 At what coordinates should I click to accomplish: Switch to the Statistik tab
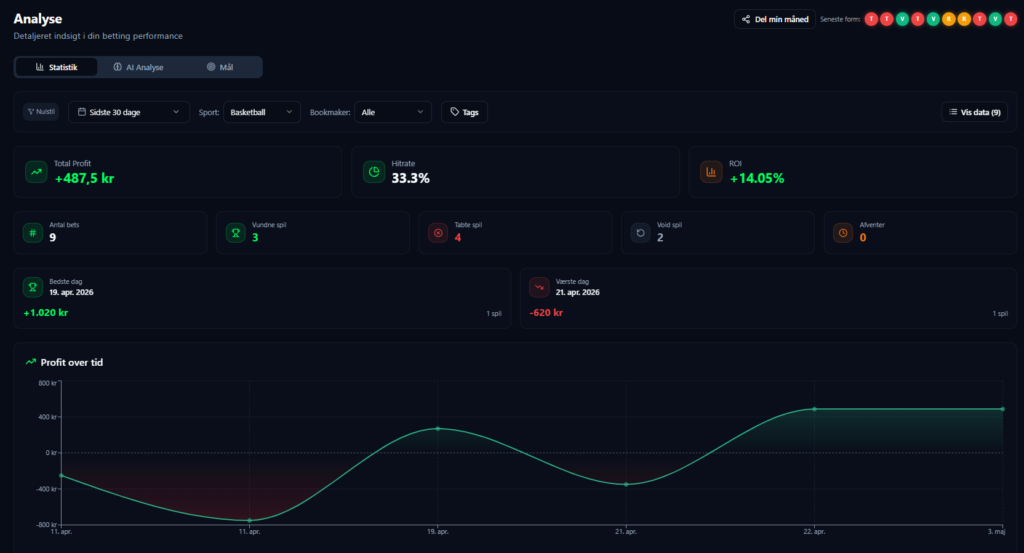click(x=56, y=67)
